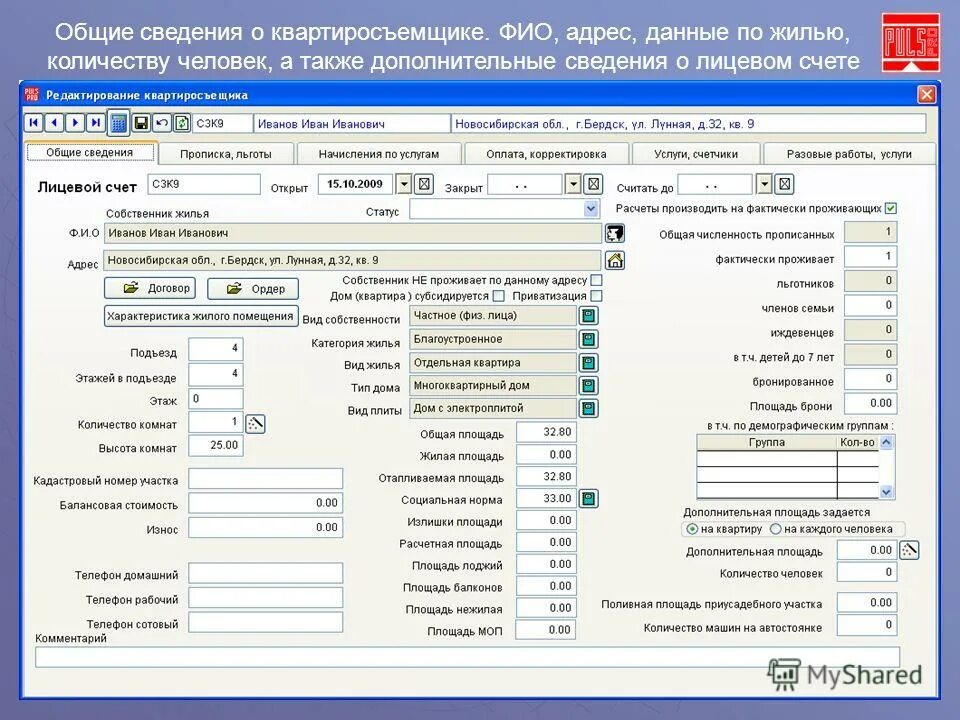
Task: Go to previous record arrow
Action: [54, 122]
